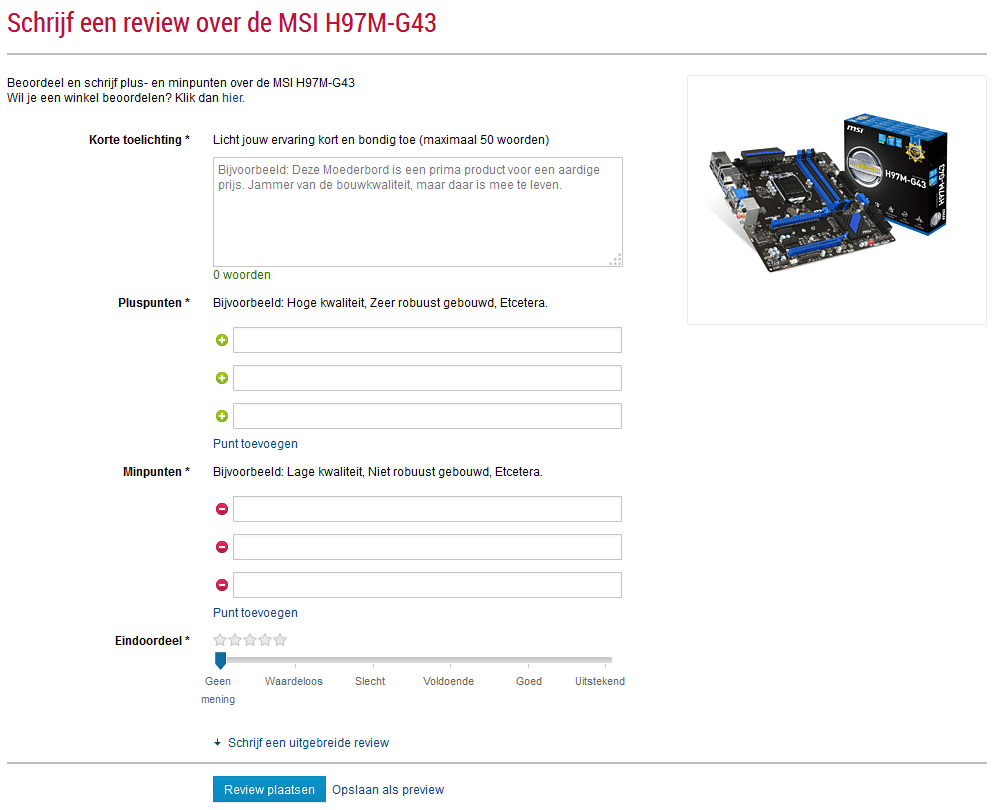Click the 'Pluspunten *' label
This screenshot has width=1007, height=810.
[154, 303]
